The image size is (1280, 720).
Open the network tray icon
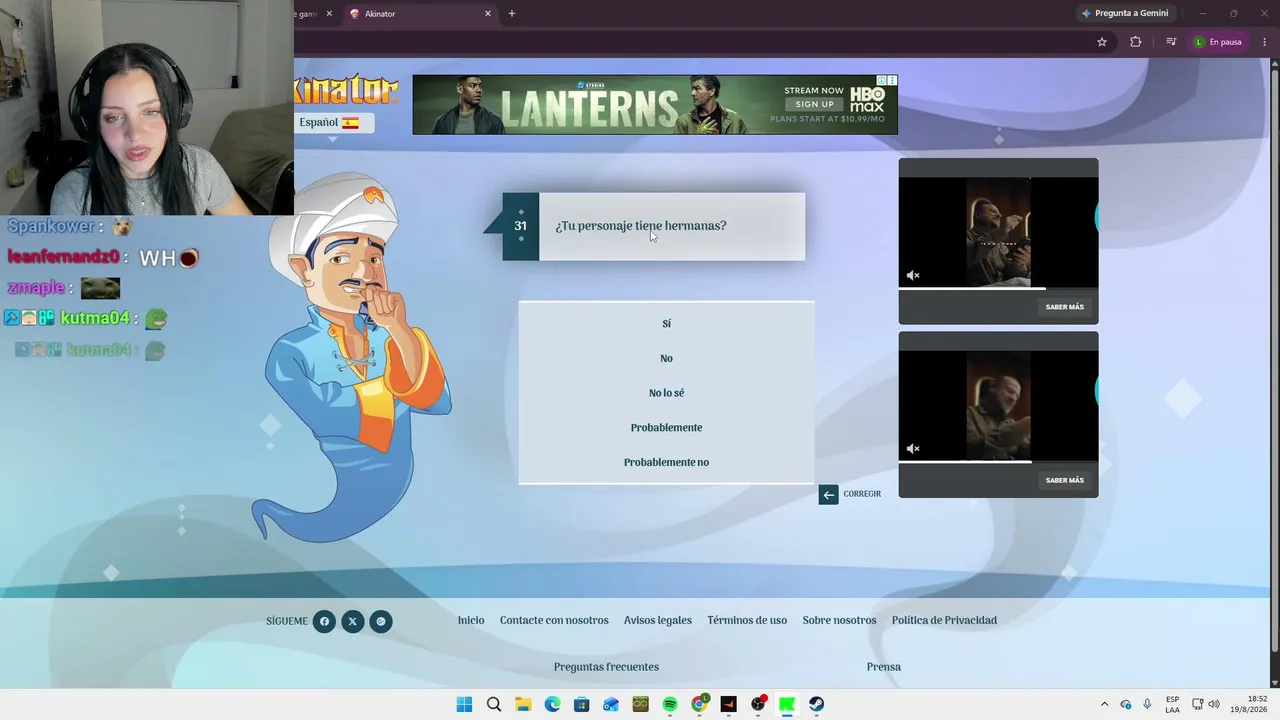pyautogui.click(x=1198, y=704)
